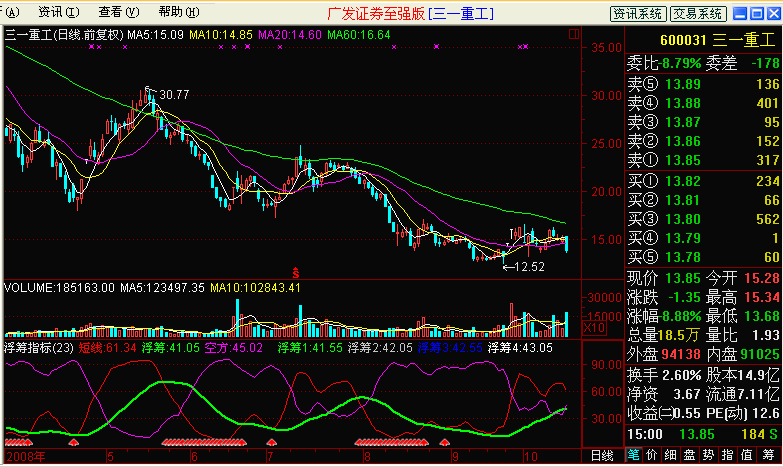Click the 买② price 13.81
This screenshot has width=783, height=467.
(683, 200)
